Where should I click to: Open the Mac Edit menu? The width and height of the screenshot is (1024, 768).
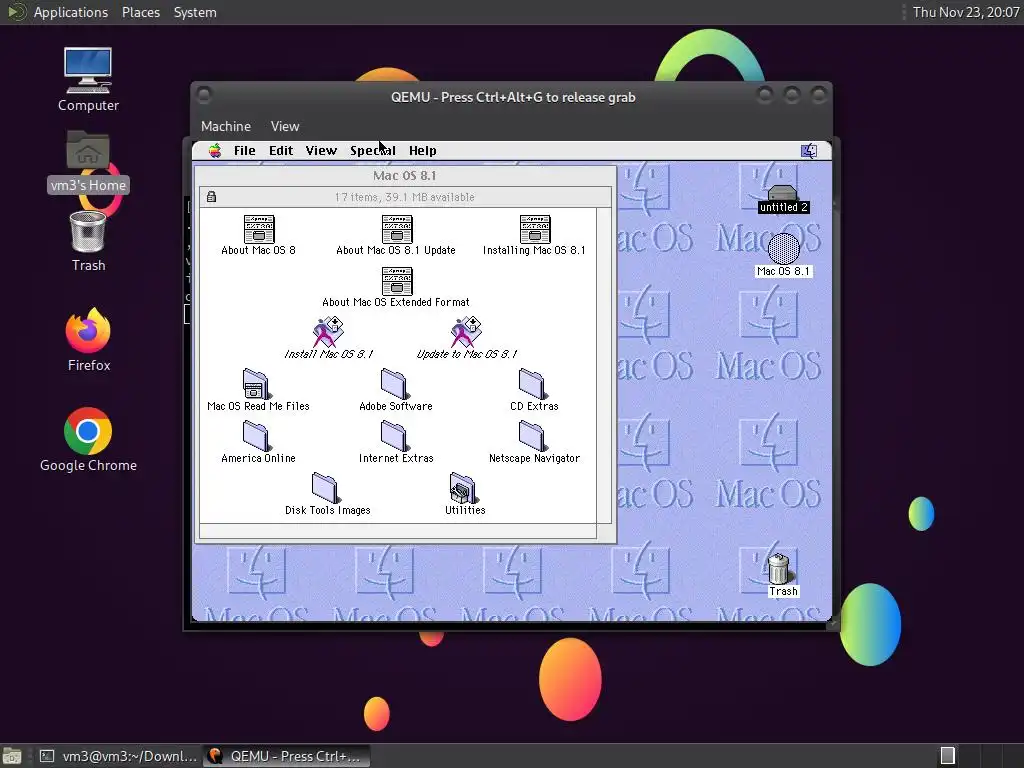pyautogui.click(x=281, y=151)
